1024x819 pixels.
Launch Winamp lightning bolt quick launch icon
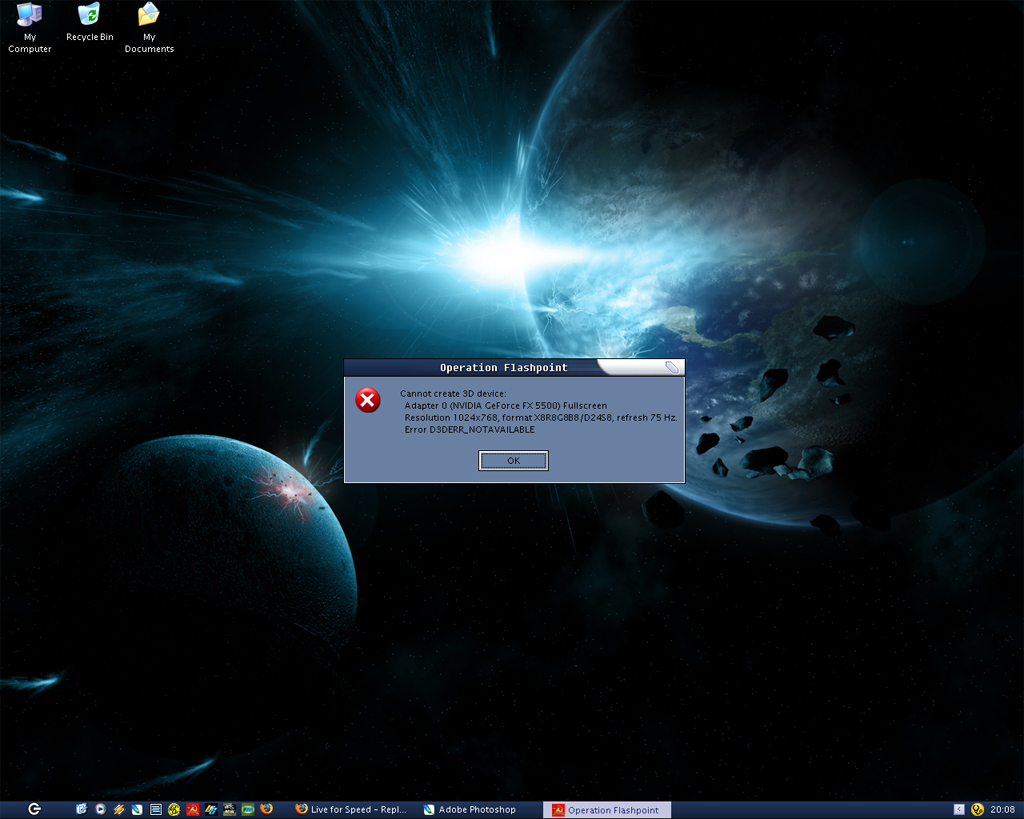(x=119, y=809)
